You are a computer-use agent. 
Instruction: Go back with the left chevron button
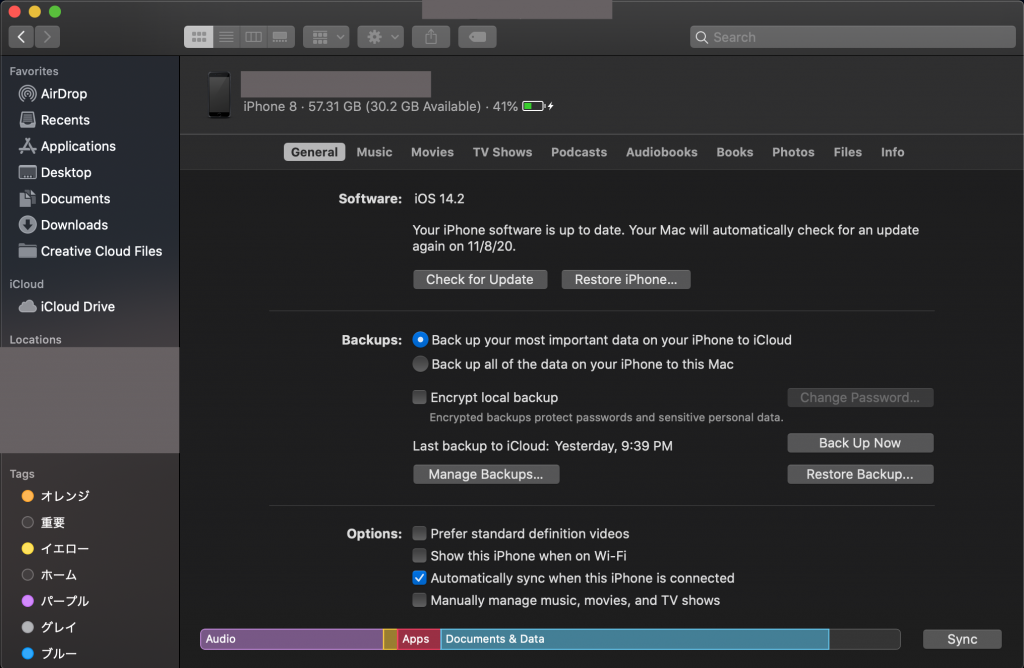(x=21, y=37)
